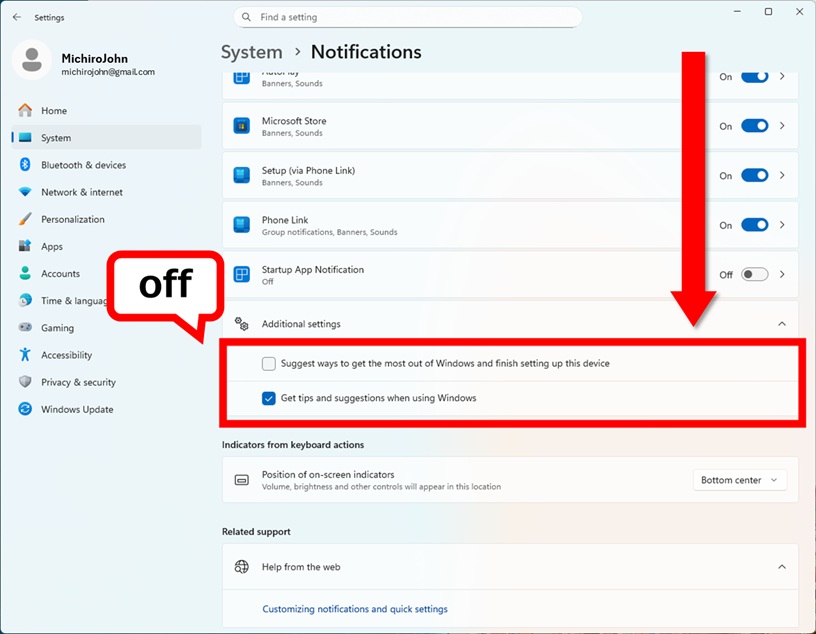Click the Network & internet Wi-Fi icon
Screen dimensions: 816x634
[x=25, y=192]
